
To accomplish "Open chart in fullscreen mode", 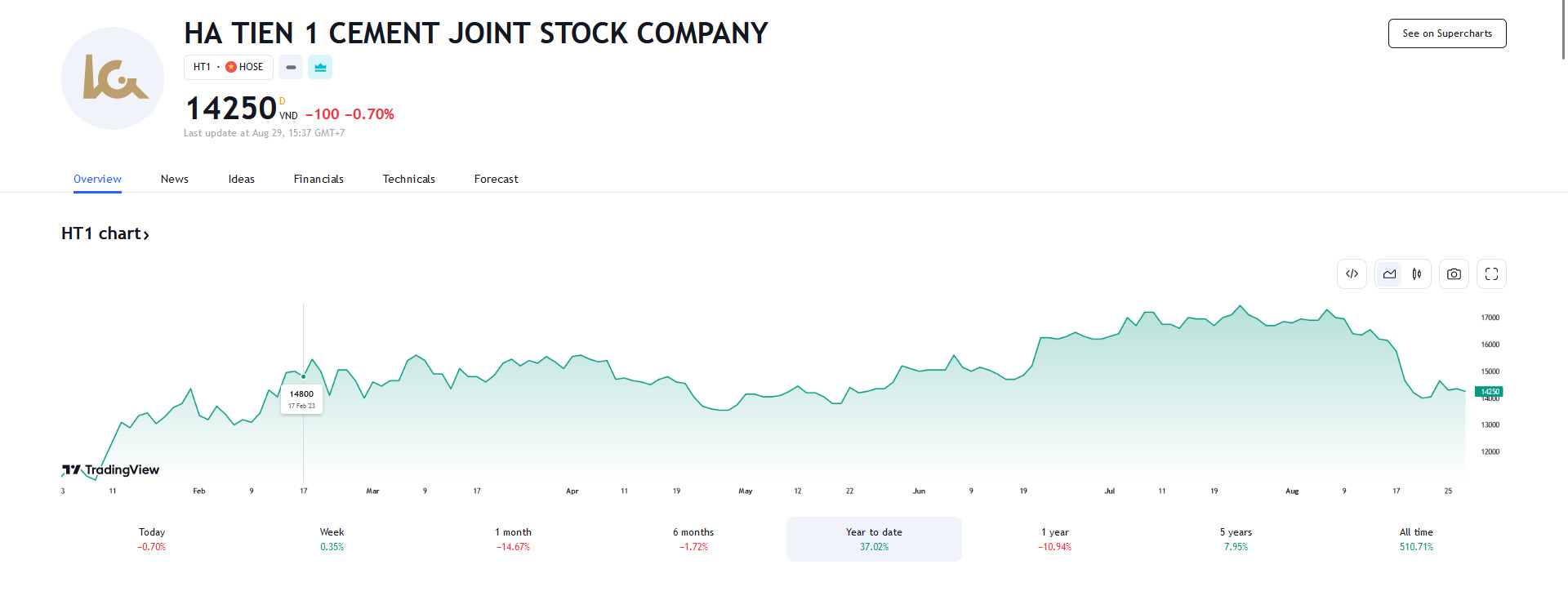I will point(1491,274).
